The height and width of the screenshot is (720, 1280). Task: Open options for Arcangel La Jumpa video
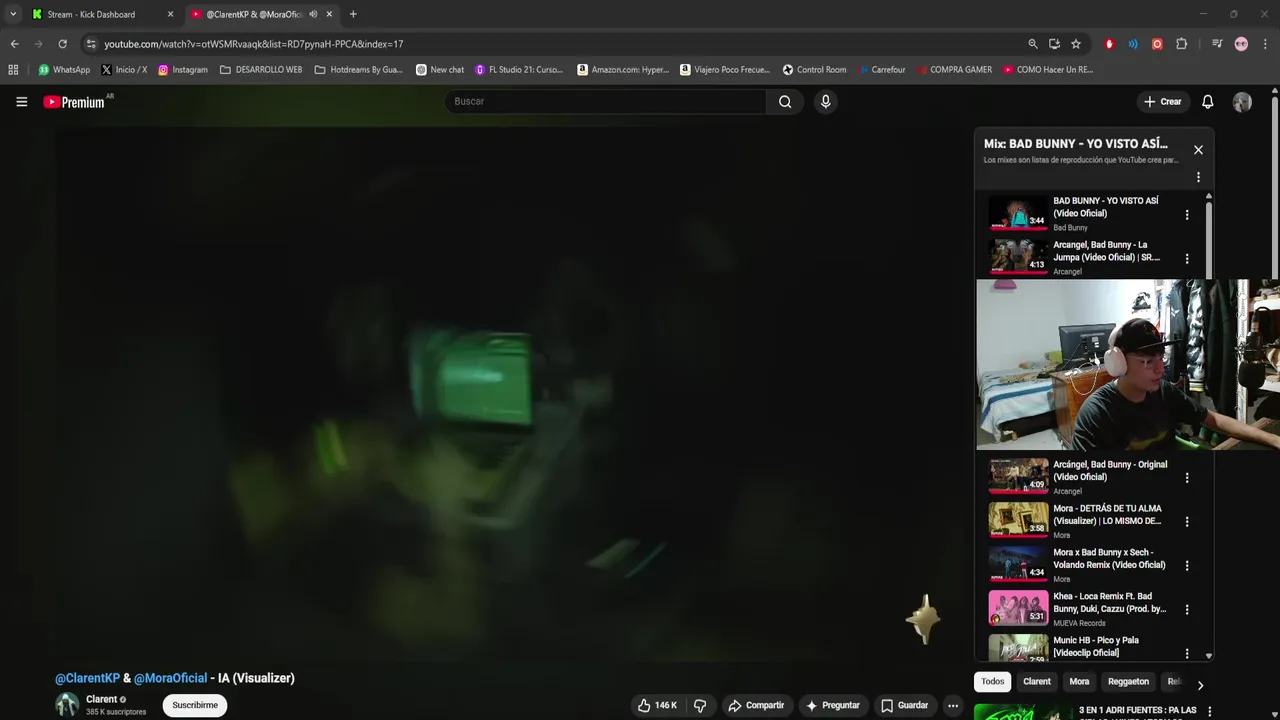point(1187,258)
